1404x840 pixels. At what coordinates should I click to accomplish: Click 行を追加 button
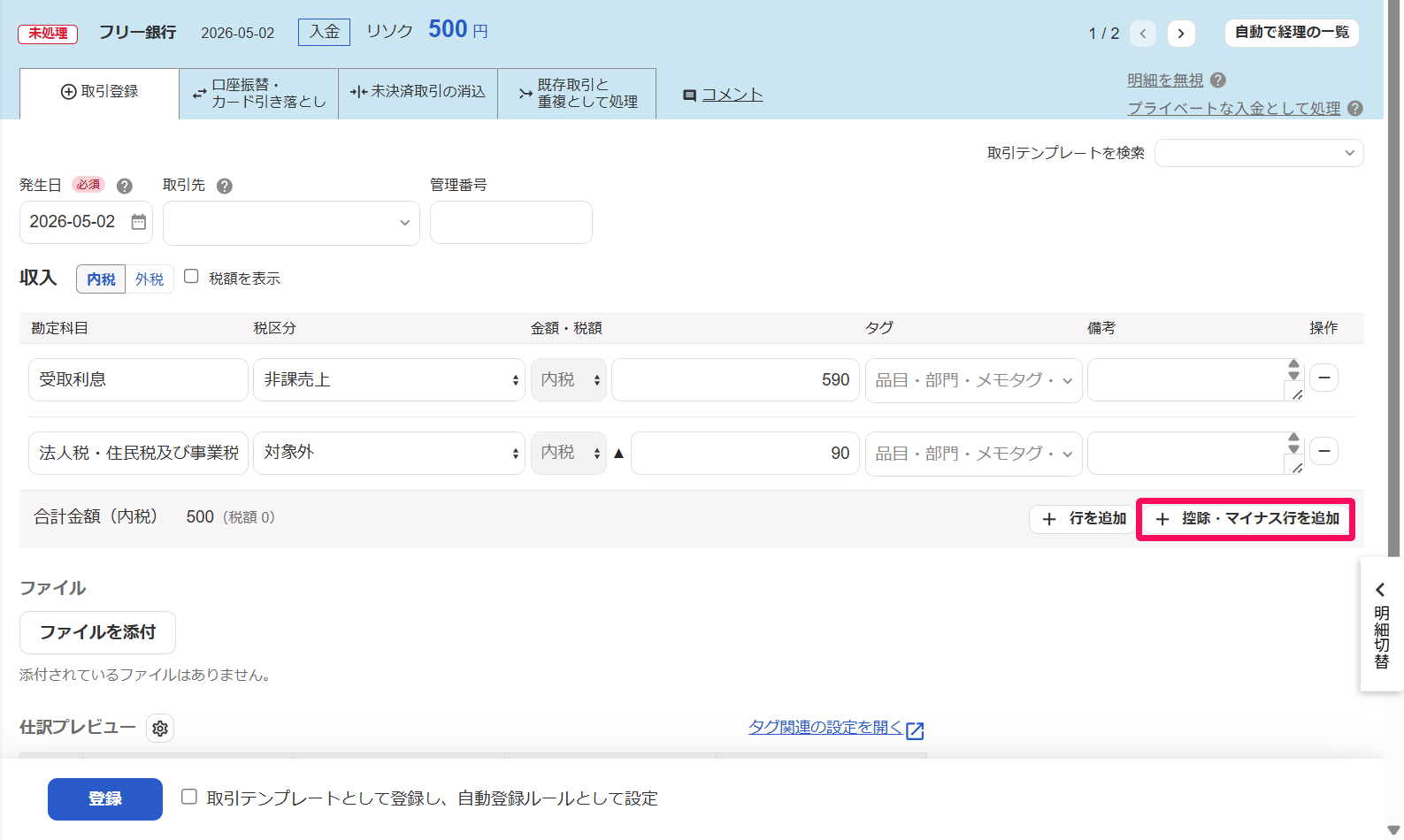[x=1084, y=519]
